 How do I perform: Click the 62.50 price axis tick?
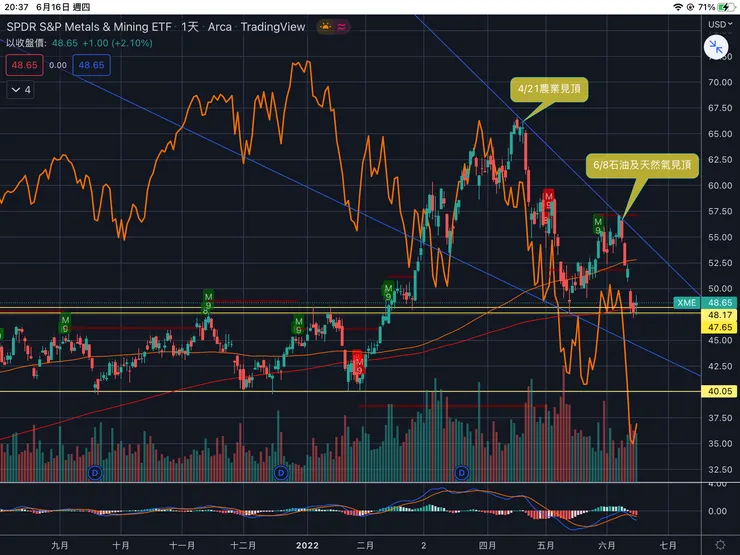[720, 160]
